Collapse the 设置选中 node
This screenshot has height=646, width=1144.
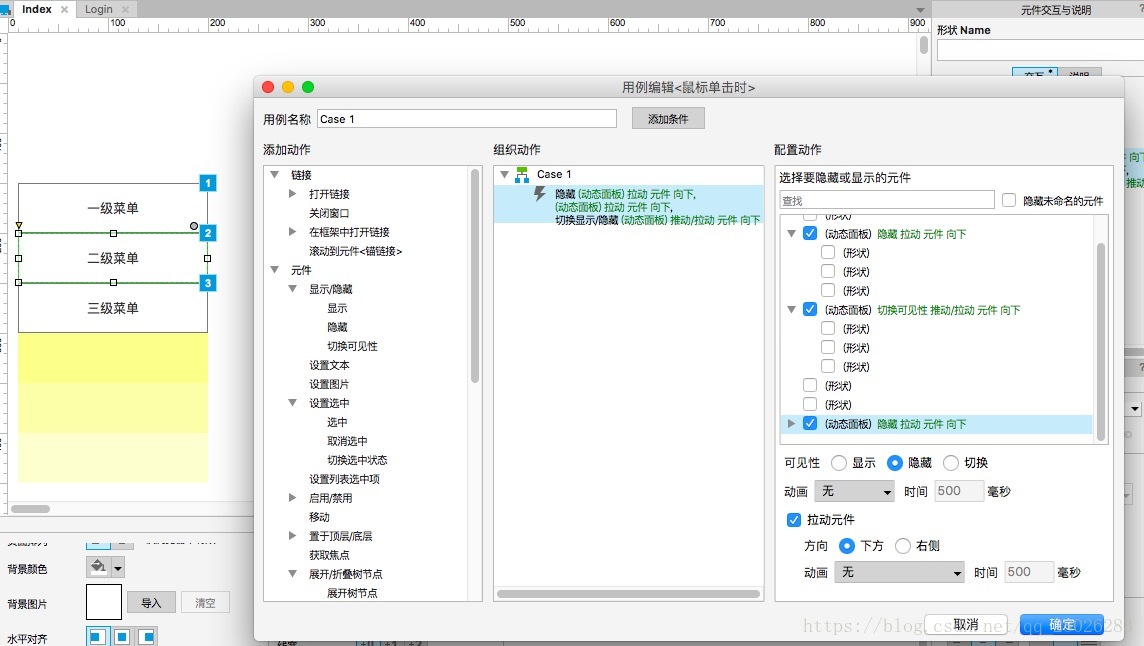coord(293,402)
